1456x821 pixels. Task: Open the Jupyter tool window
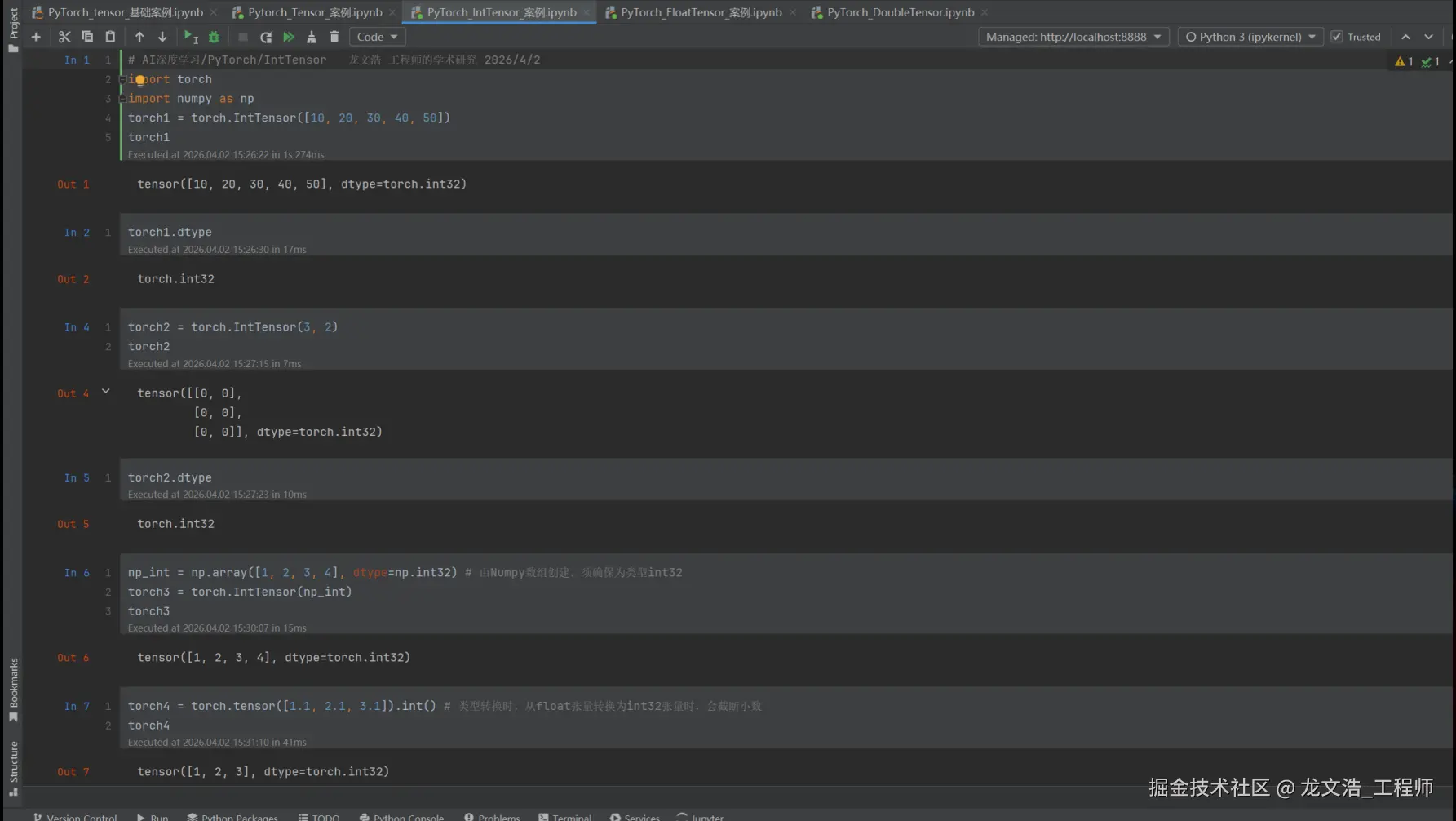[x=701, y=816]
